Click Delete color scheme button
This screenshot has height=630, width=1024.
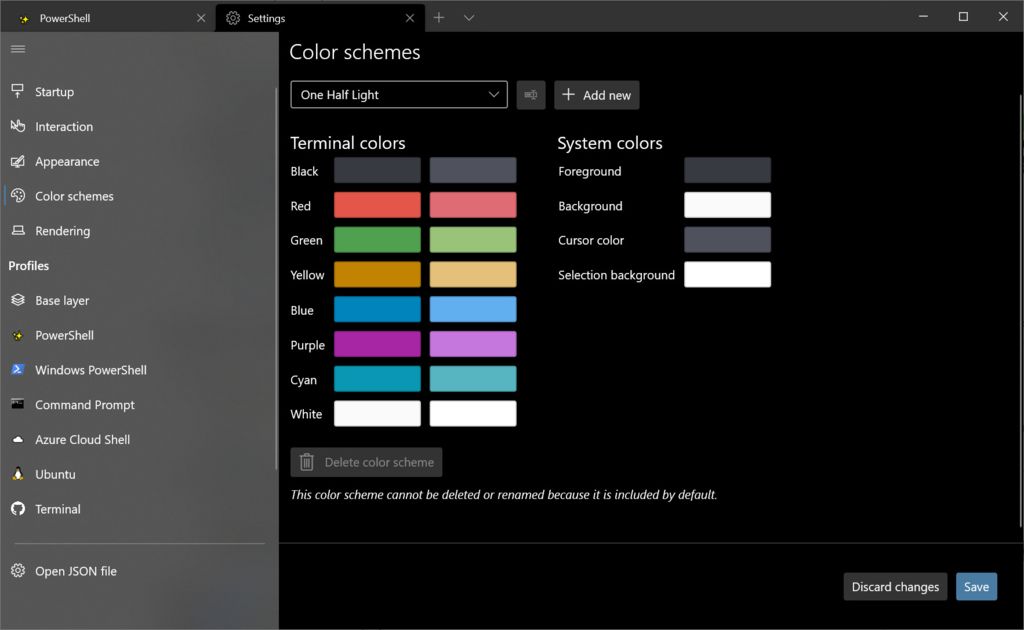(366, 462)
